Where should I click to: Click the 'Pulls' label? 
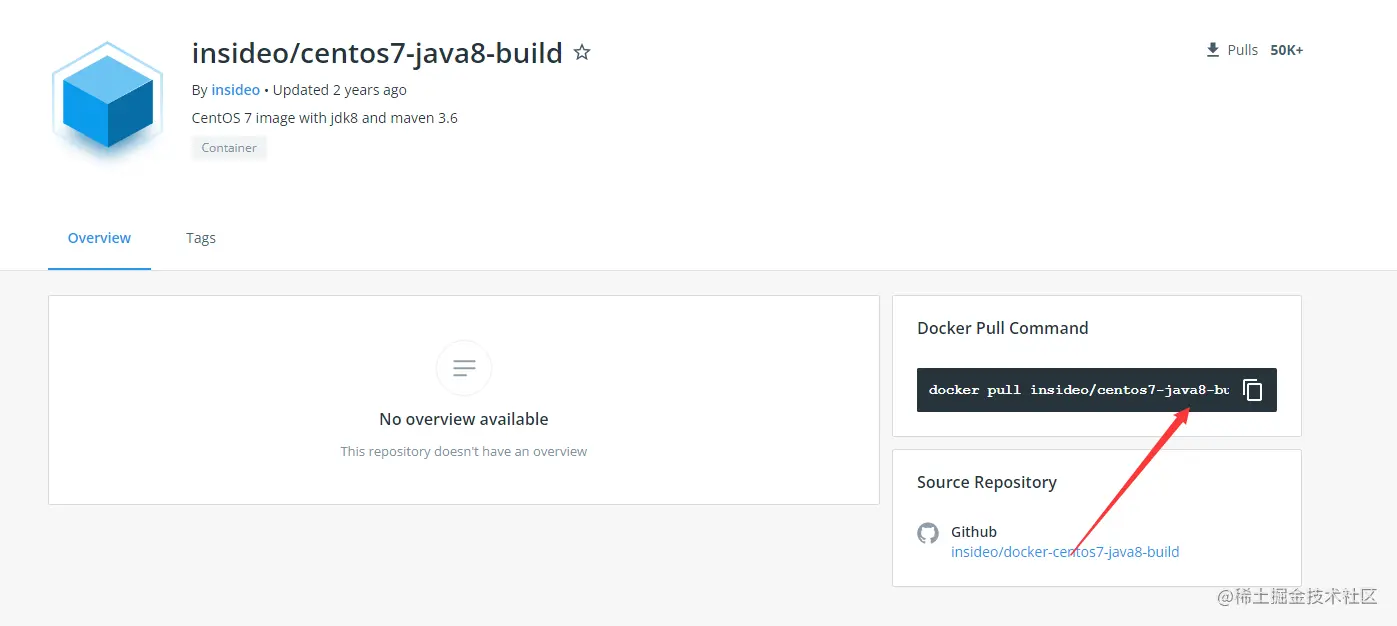pos(1243,50)
